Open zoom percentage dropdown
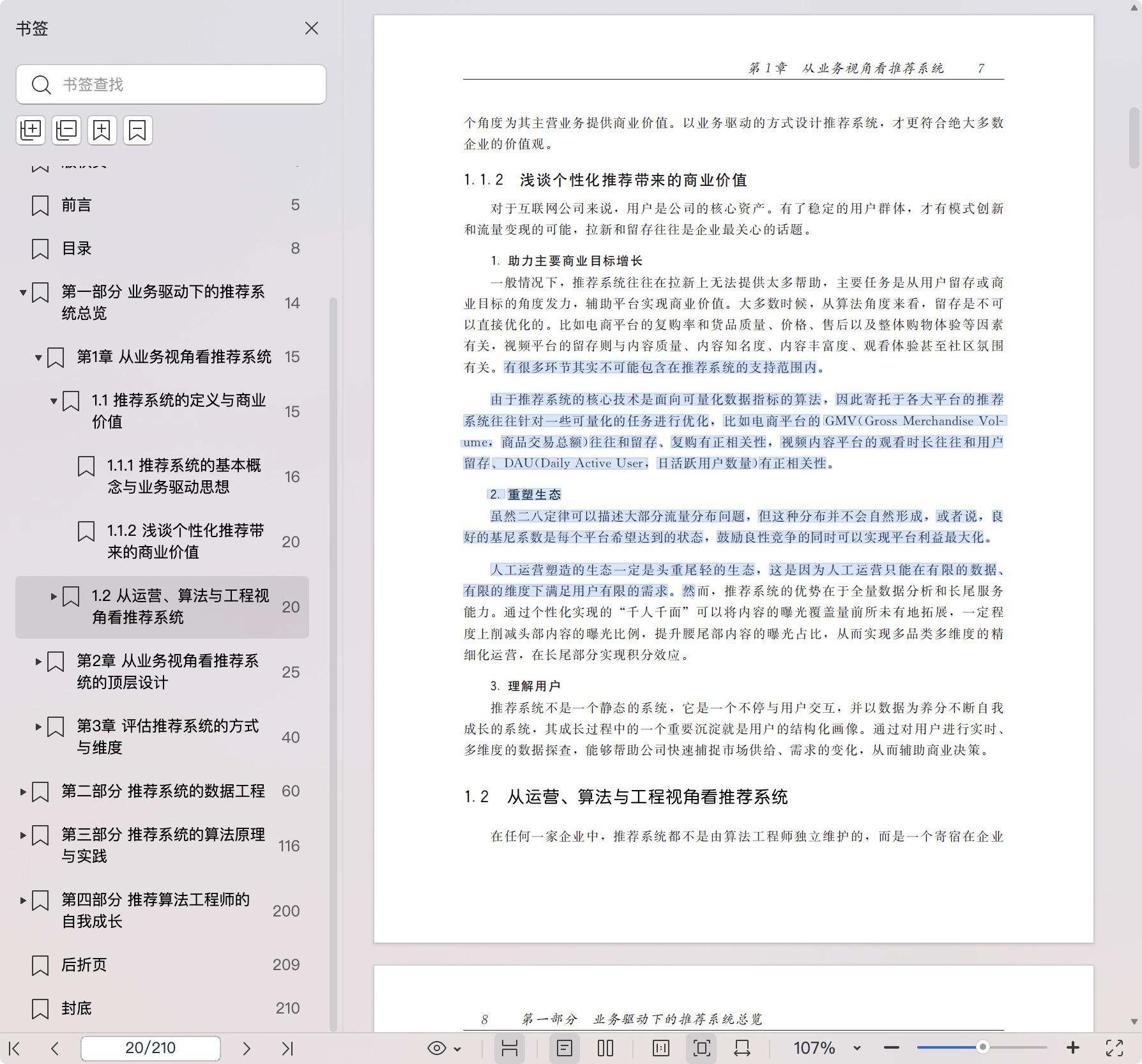 (x=857, y=1049)
